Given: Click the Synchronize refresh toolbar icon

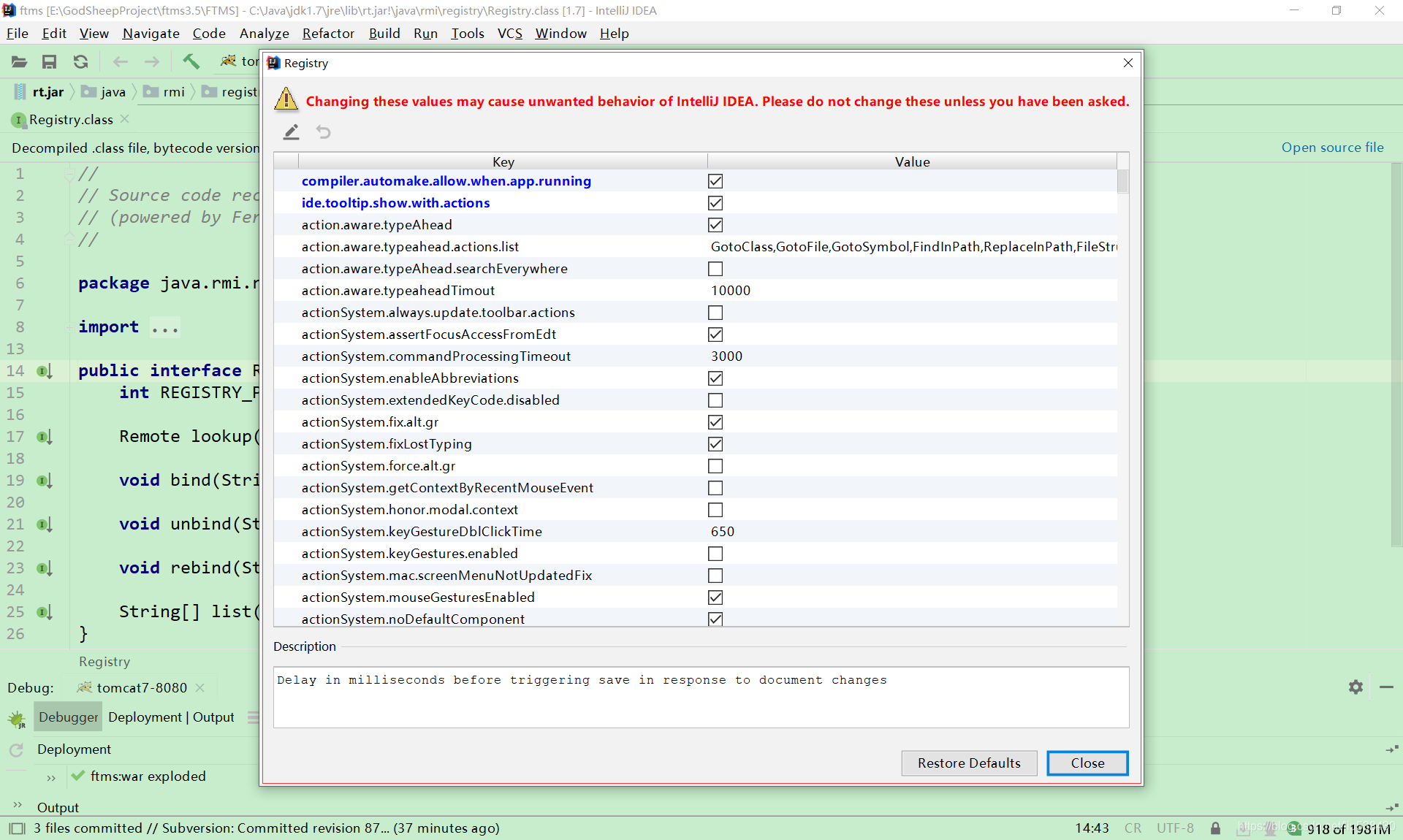Looking at the screenshot, I should (80, 62).
